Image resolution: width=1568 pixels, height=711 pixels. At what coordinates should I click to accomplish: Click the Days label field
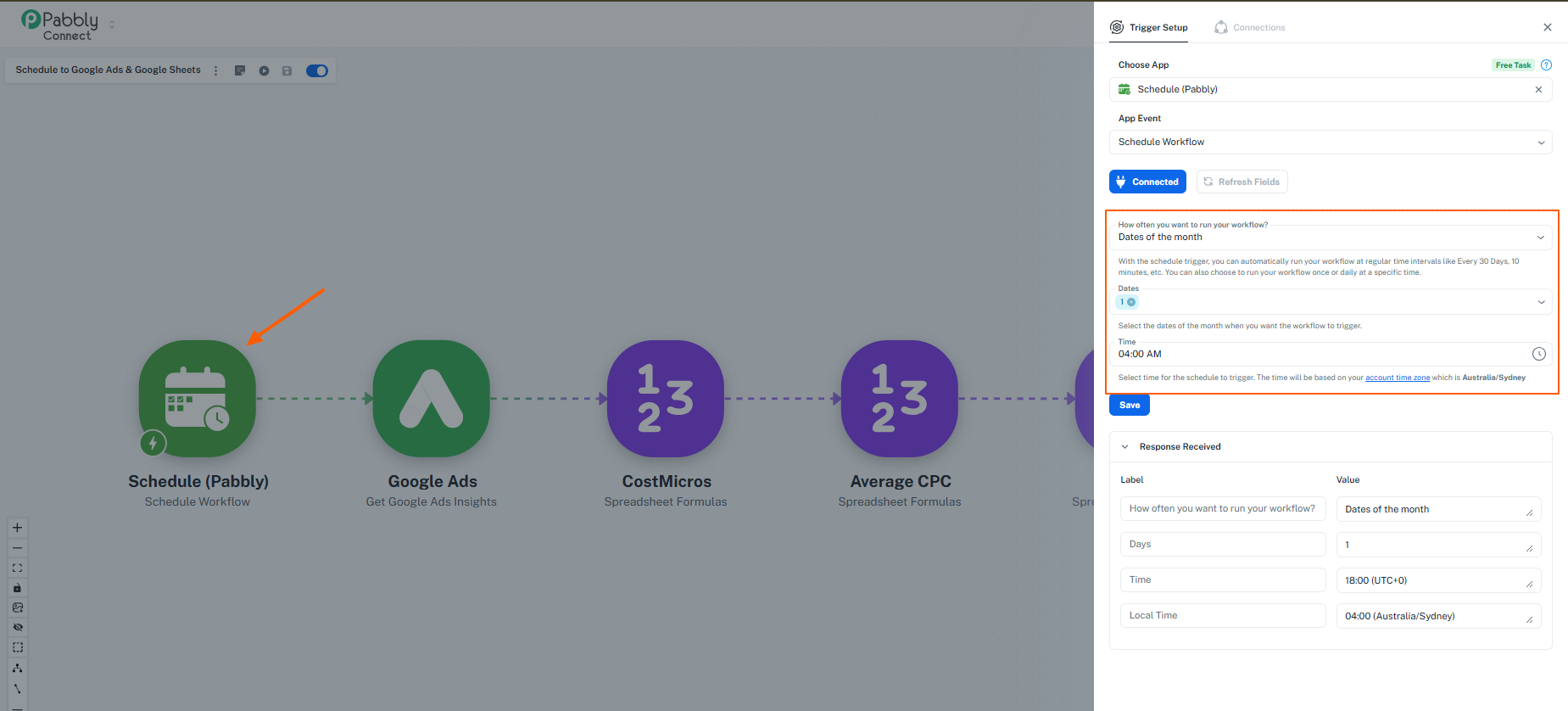(x=1223, y=545)
